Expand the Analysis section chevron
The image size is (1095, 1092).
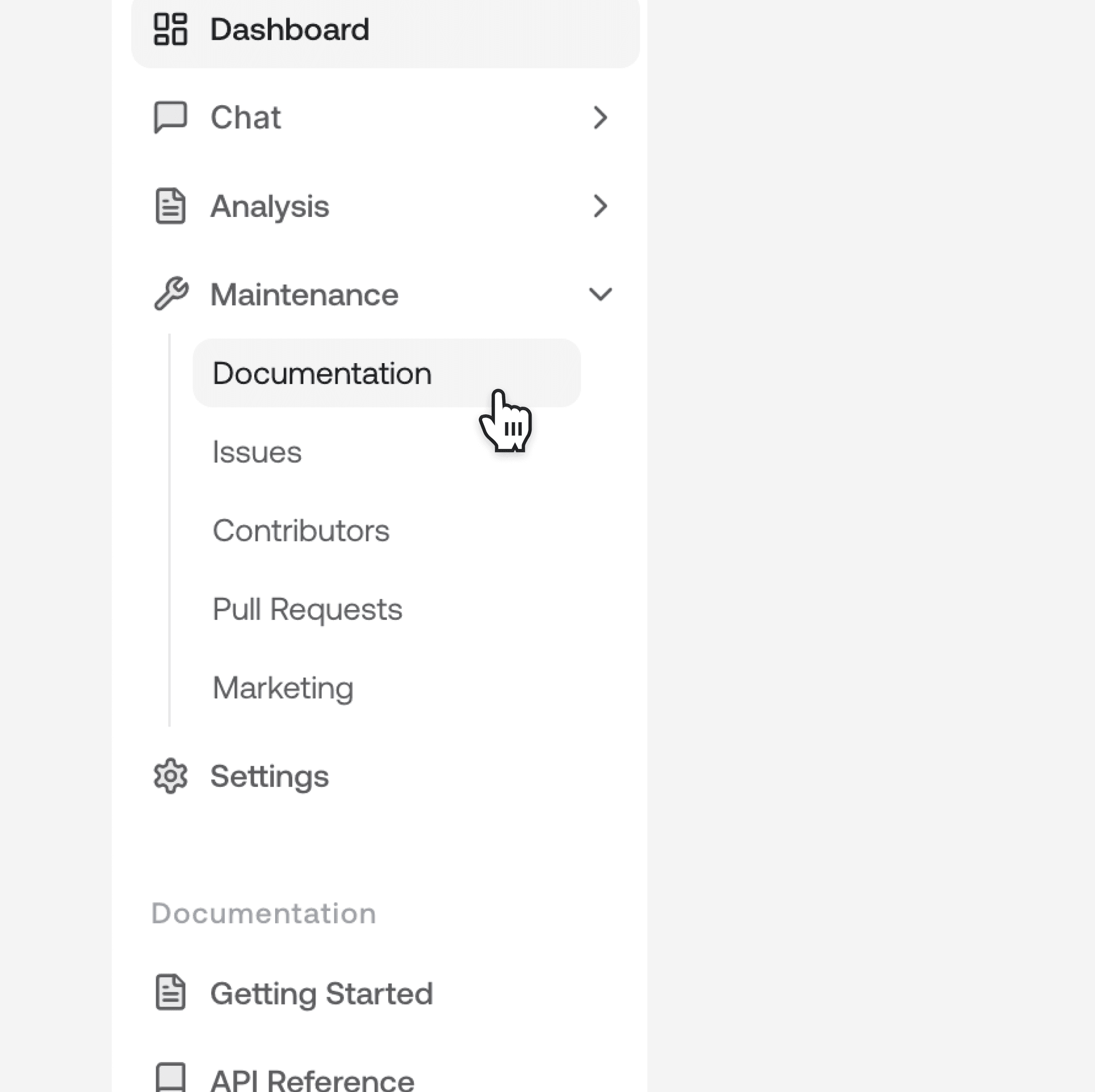(x=600, y=206)
